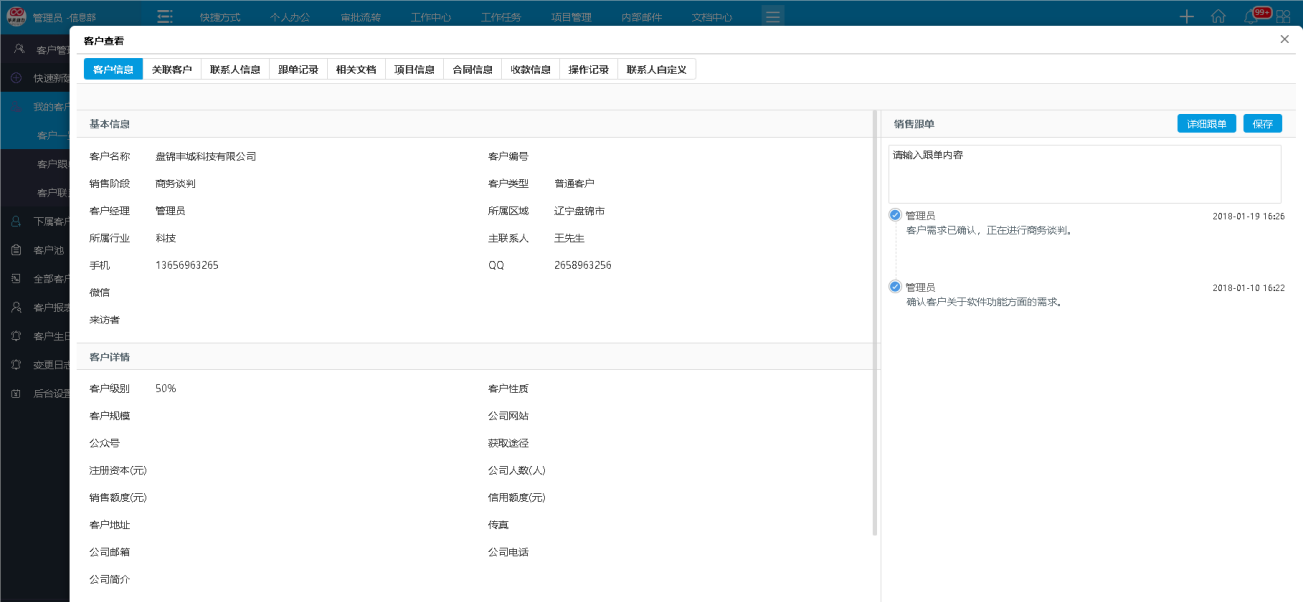Viewport: 1303px width, 602px height.
Task: Click the 快速新建 plus icon in sidebar
Action: pyautogui.click(x=16, y=78)
